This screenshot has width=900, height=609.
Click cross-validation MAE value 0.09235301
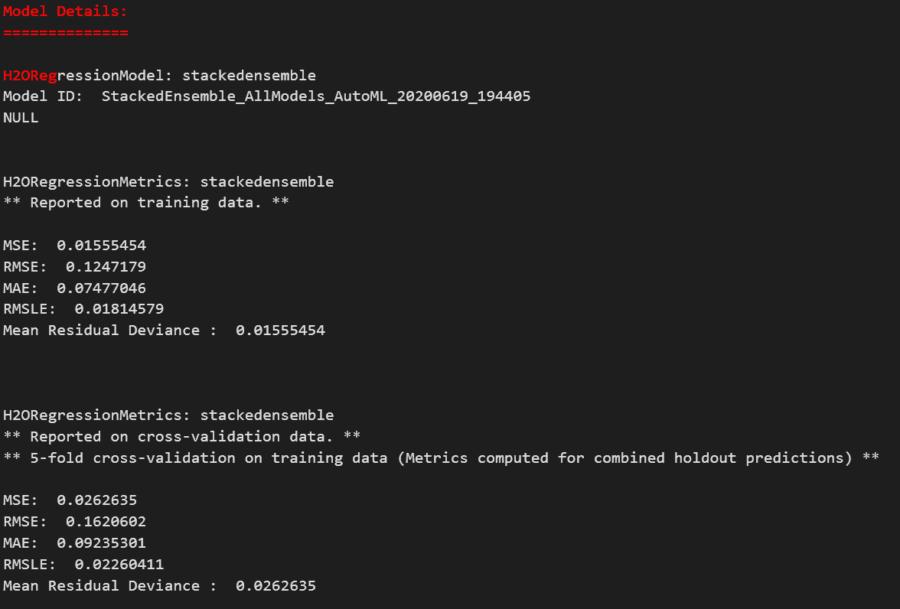pyautogui.click(x=101, y=543)
